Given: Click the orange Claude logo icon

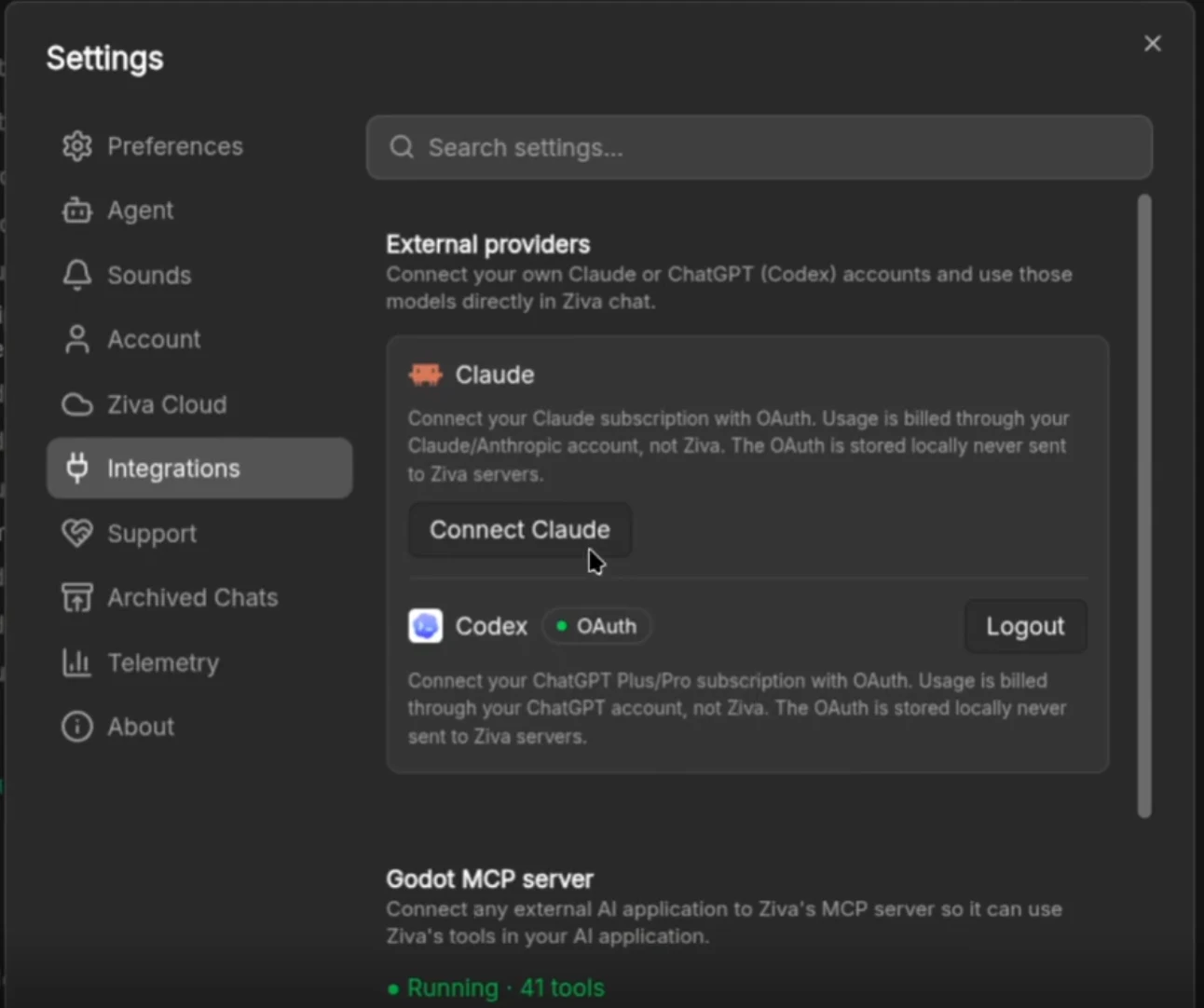Looking at the screenshot, I should 426,375.
